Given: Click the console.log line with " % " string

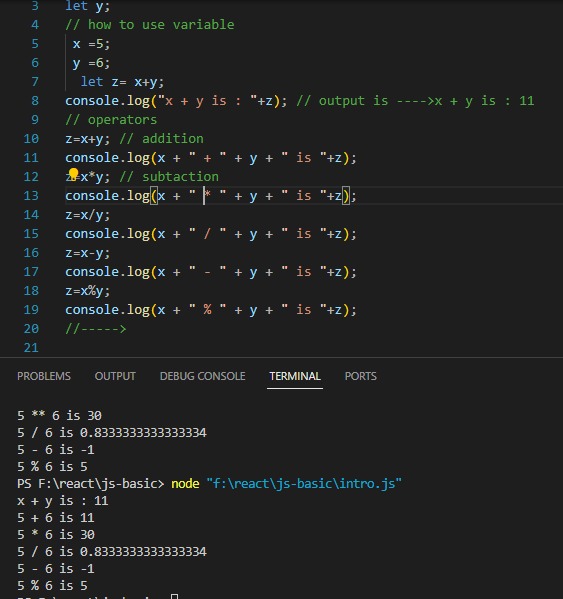Looking at the screenshot, I should [211, 310].
